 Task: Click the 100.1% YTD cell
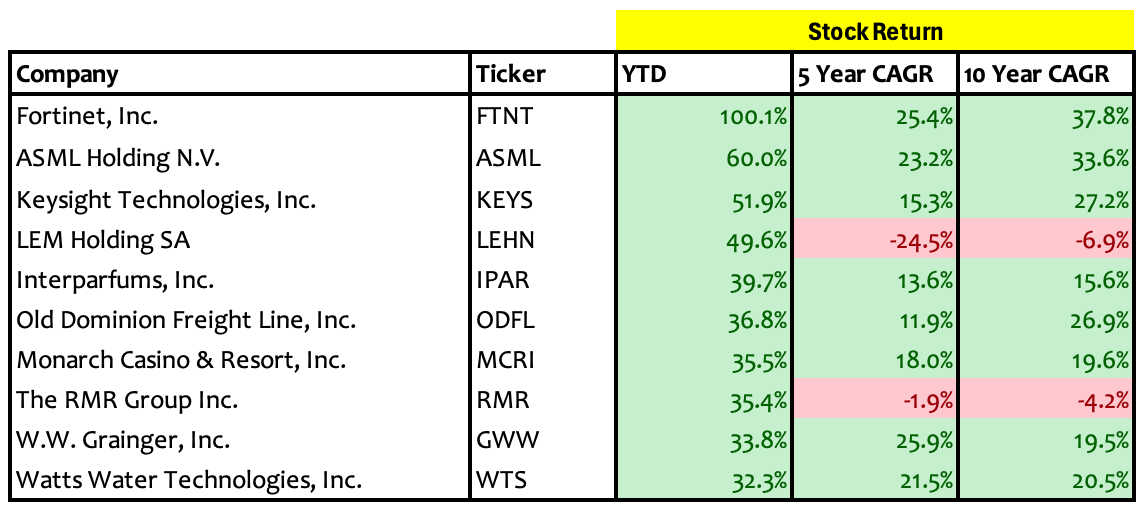pyautogui.click(x=704, y=117)
